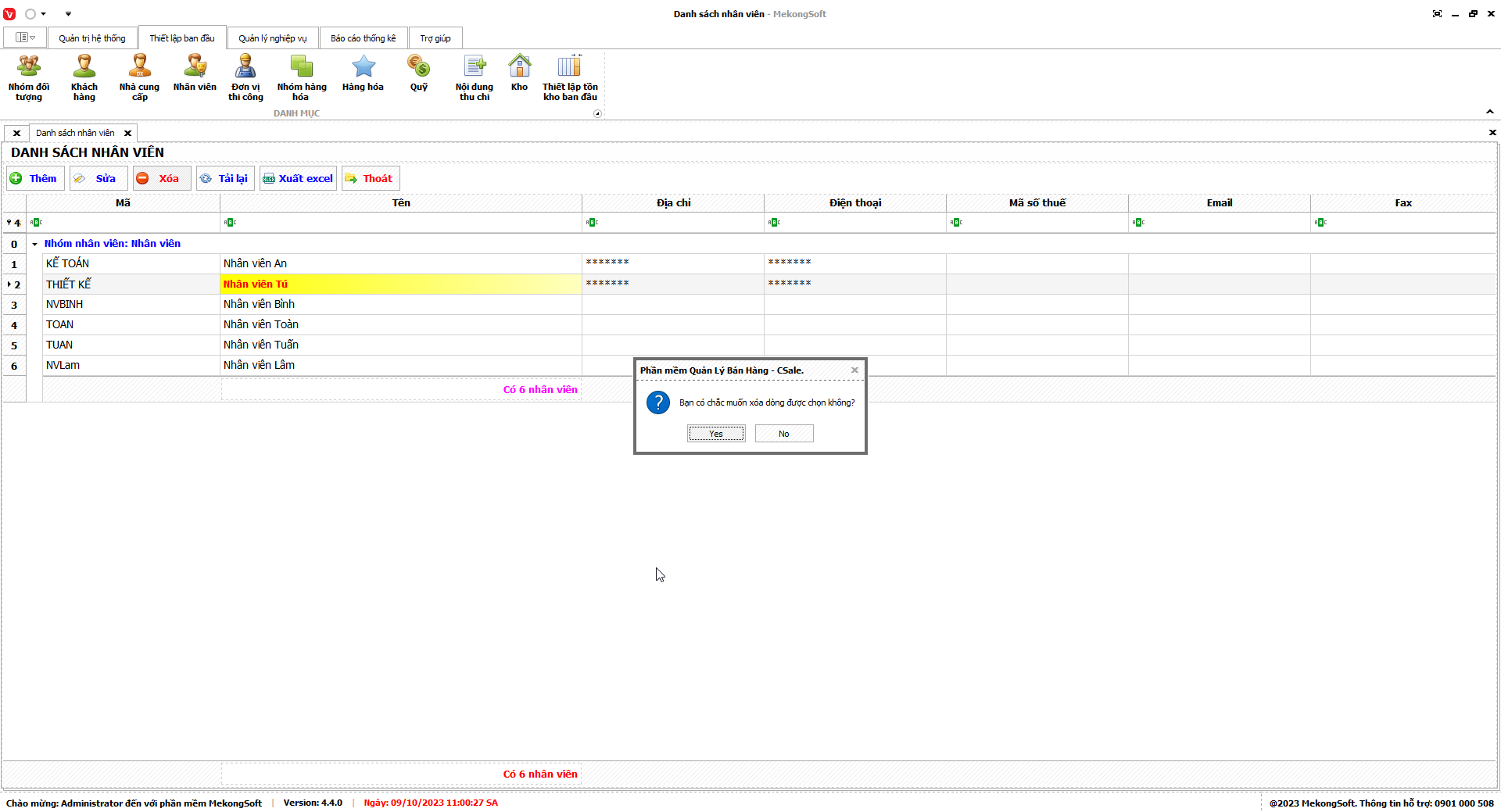Collapse the ribbon using the up chevron

click(1489, 113)
